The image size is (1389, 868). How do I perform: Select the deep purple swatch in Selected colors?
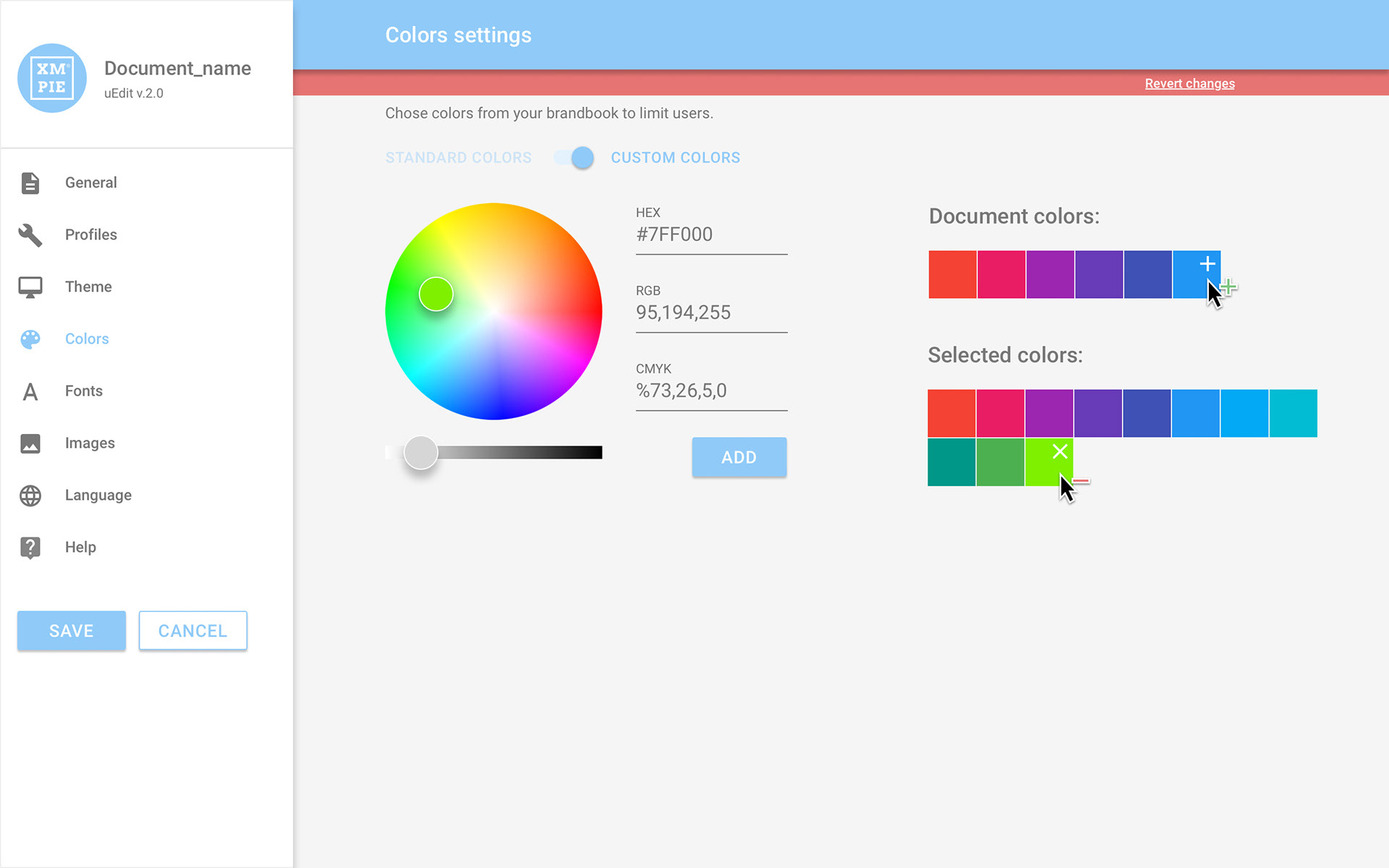(1098, 414)
